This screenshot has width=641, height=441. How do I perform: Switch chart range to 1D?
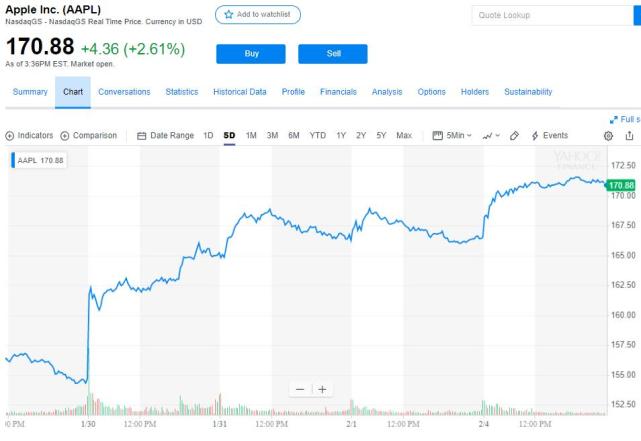pyautogui.click(x=208, y=136)
